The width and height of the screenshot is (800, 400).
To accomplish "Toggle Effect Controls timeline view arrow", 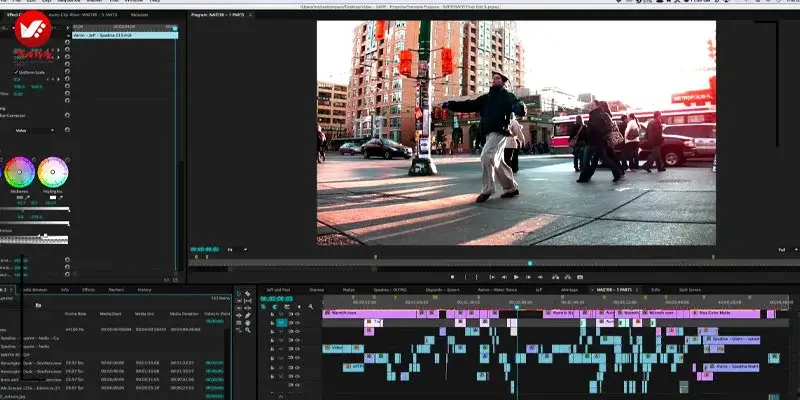I will click(x=68, y=28).
